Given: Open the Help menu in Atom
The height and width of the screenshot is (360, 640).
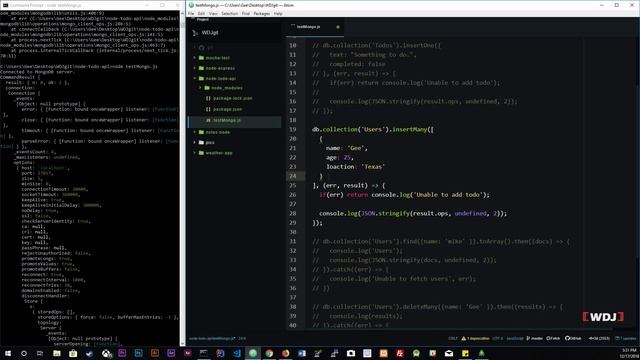Looking at the screenshot, I should 278,13.
